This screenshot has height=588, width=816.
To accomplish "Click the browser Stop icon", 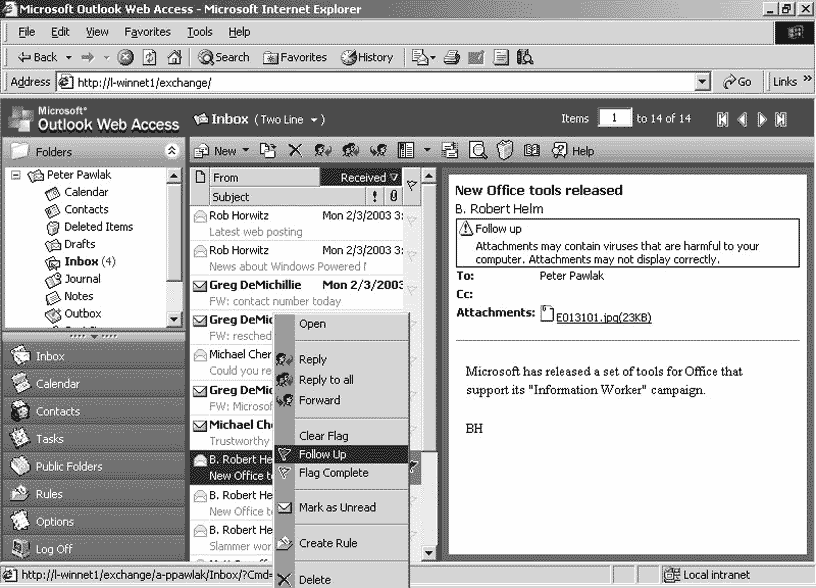I will [x=125, y=57].
